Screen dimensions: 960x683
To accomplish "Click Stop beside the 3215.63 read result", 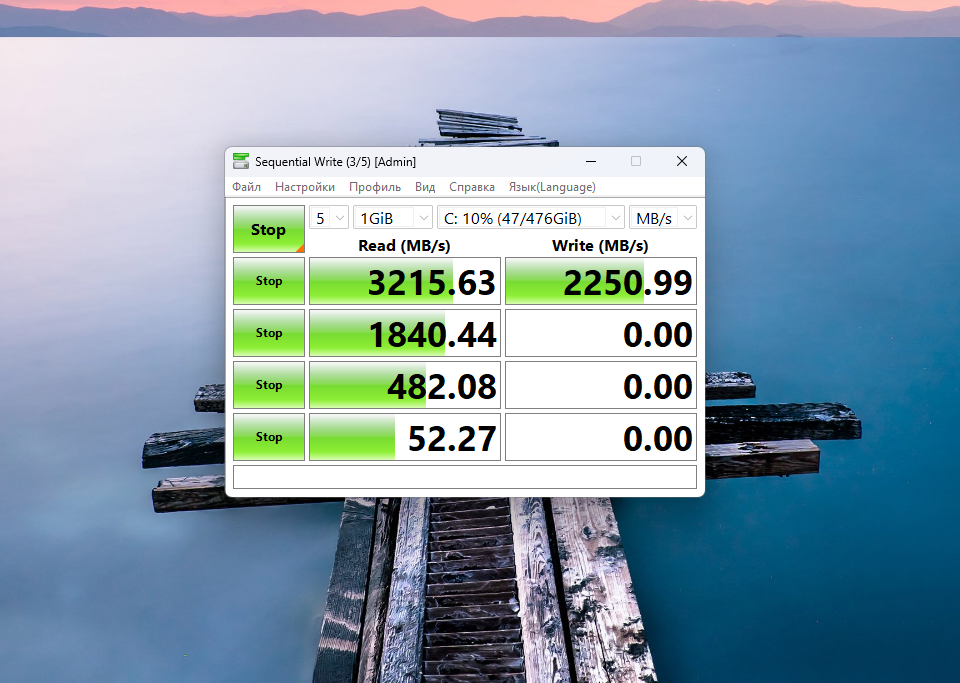I will (x=269, y=281).
